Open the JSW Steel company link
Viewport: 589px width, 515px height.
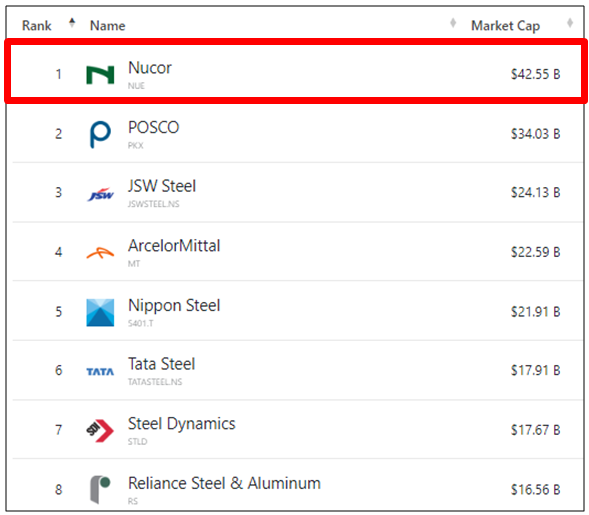click(162, 186)
